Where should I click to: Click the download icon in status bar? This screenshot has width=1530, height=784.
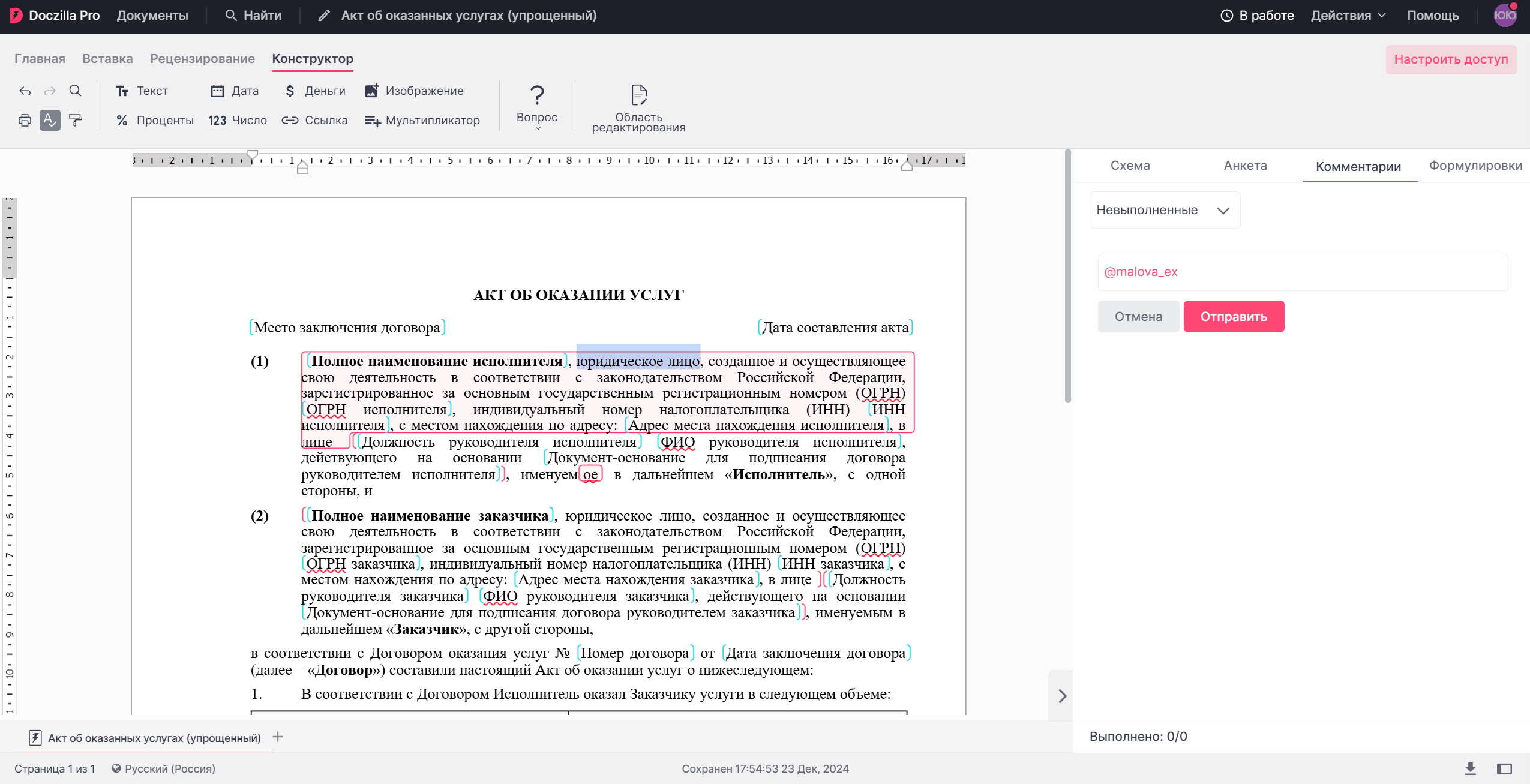pos(1470,768)
